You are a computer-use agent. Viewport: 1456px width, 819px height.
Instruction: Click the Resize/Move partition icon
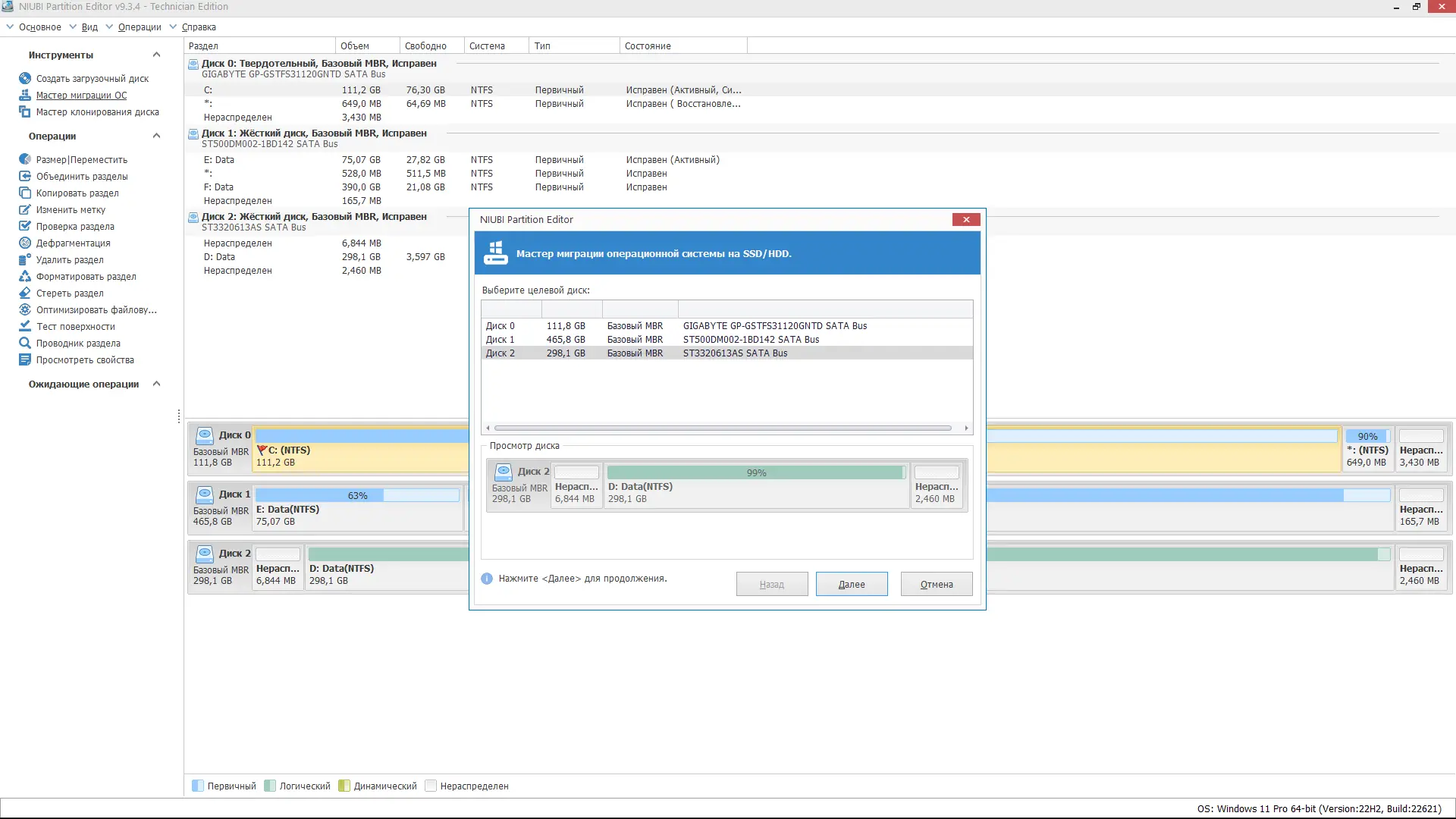[x=25, y=159]
